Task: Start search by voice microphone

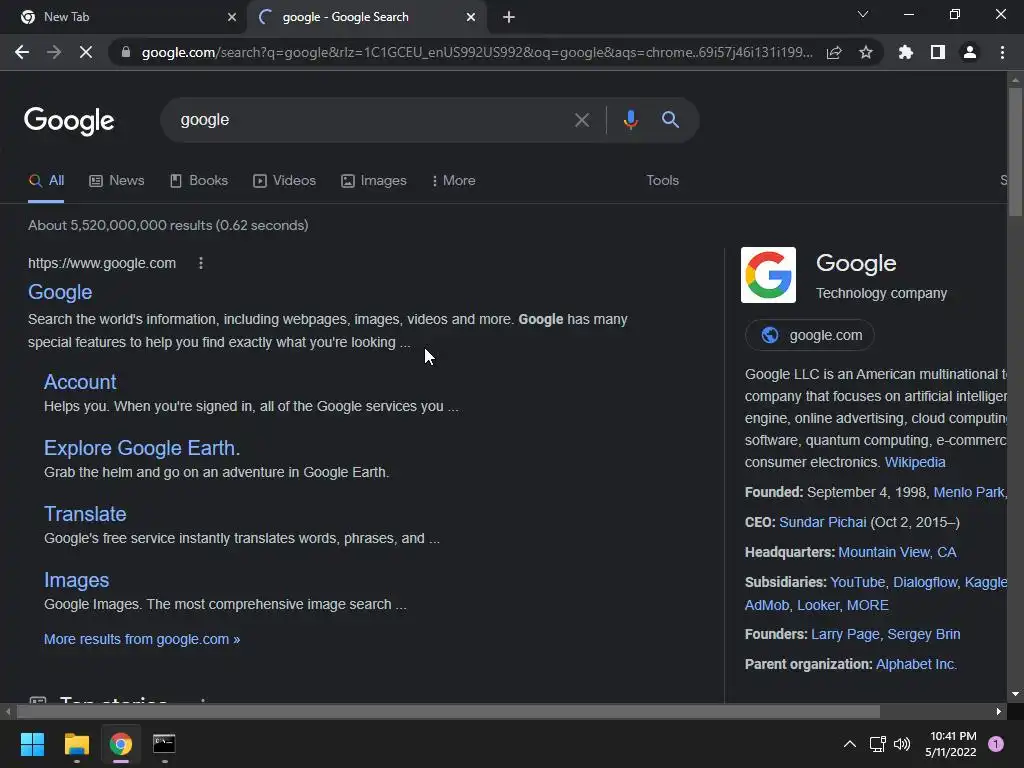Action: click(x=630, y=120)
